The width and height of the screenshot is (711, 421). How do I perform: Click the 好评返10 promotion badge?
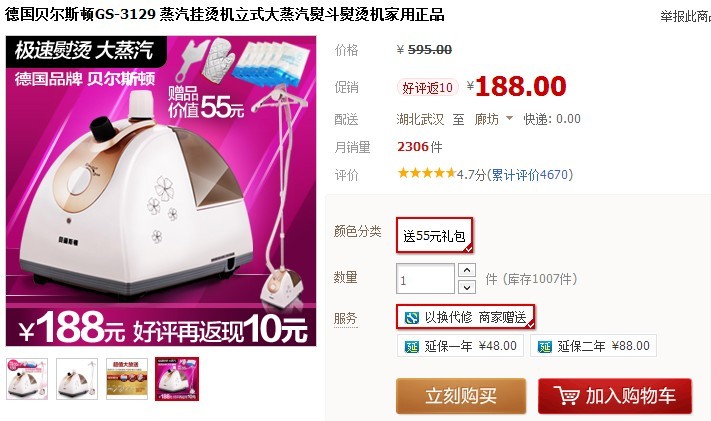pyautogui.click(x=428, y=87)
